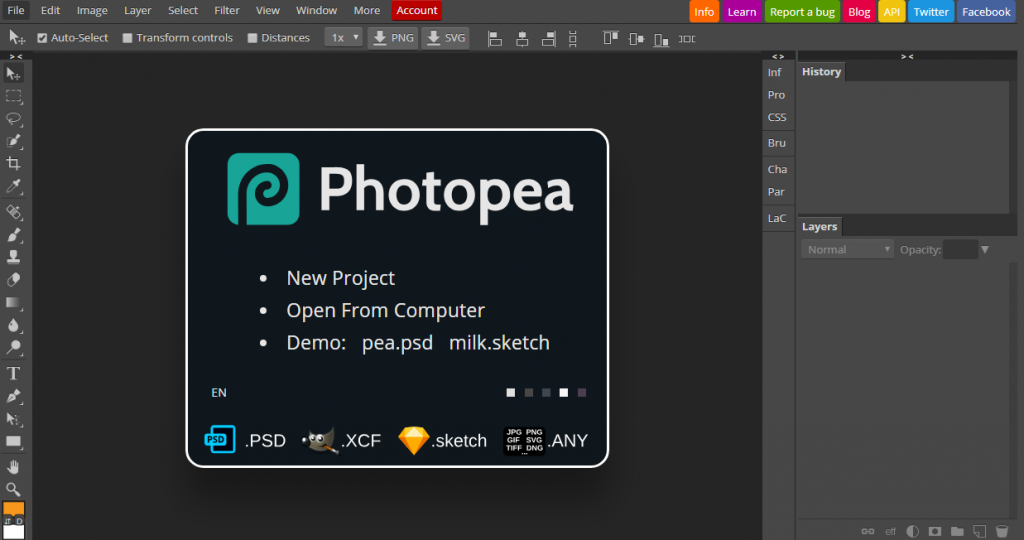The image size is (1024, 540).
Task: Click align left edges icon
Action: coord(495,39)
